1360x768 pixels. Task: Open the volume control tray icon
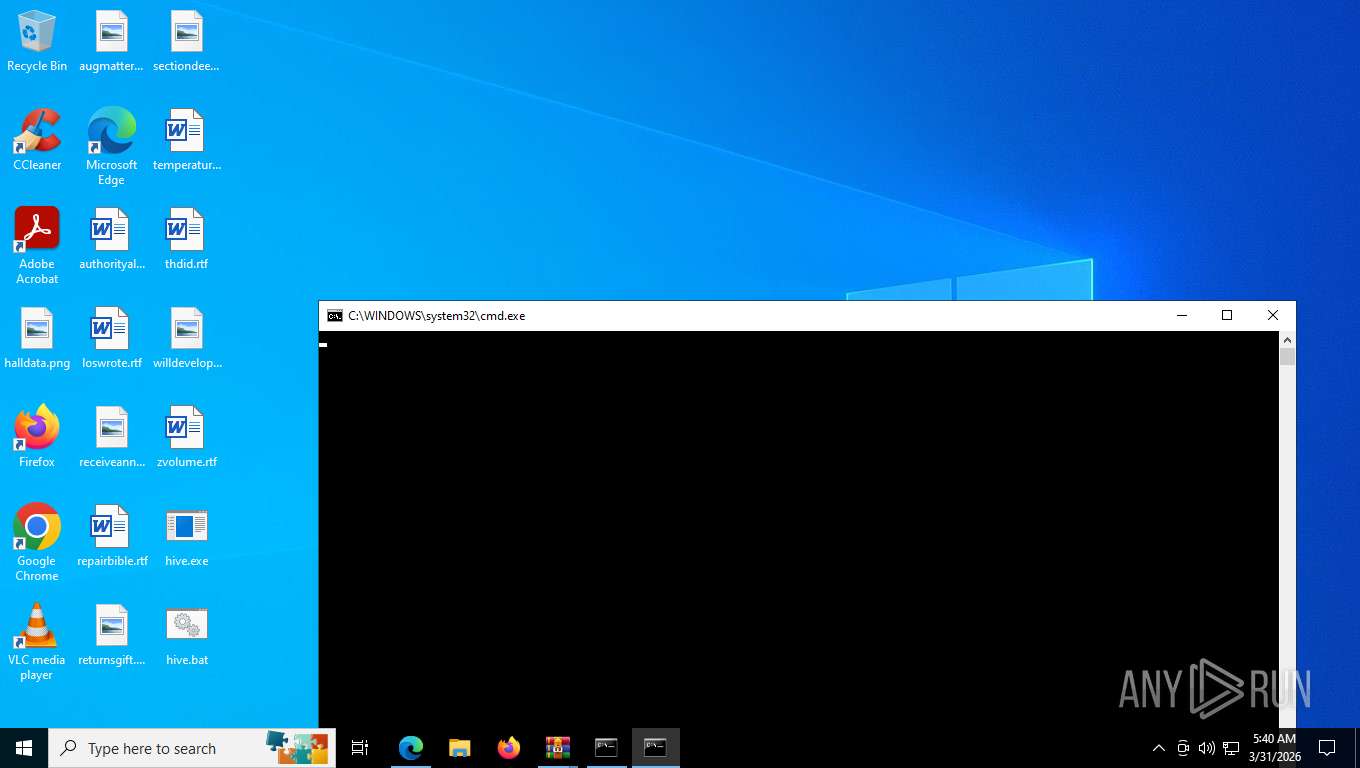(1207, 748)
